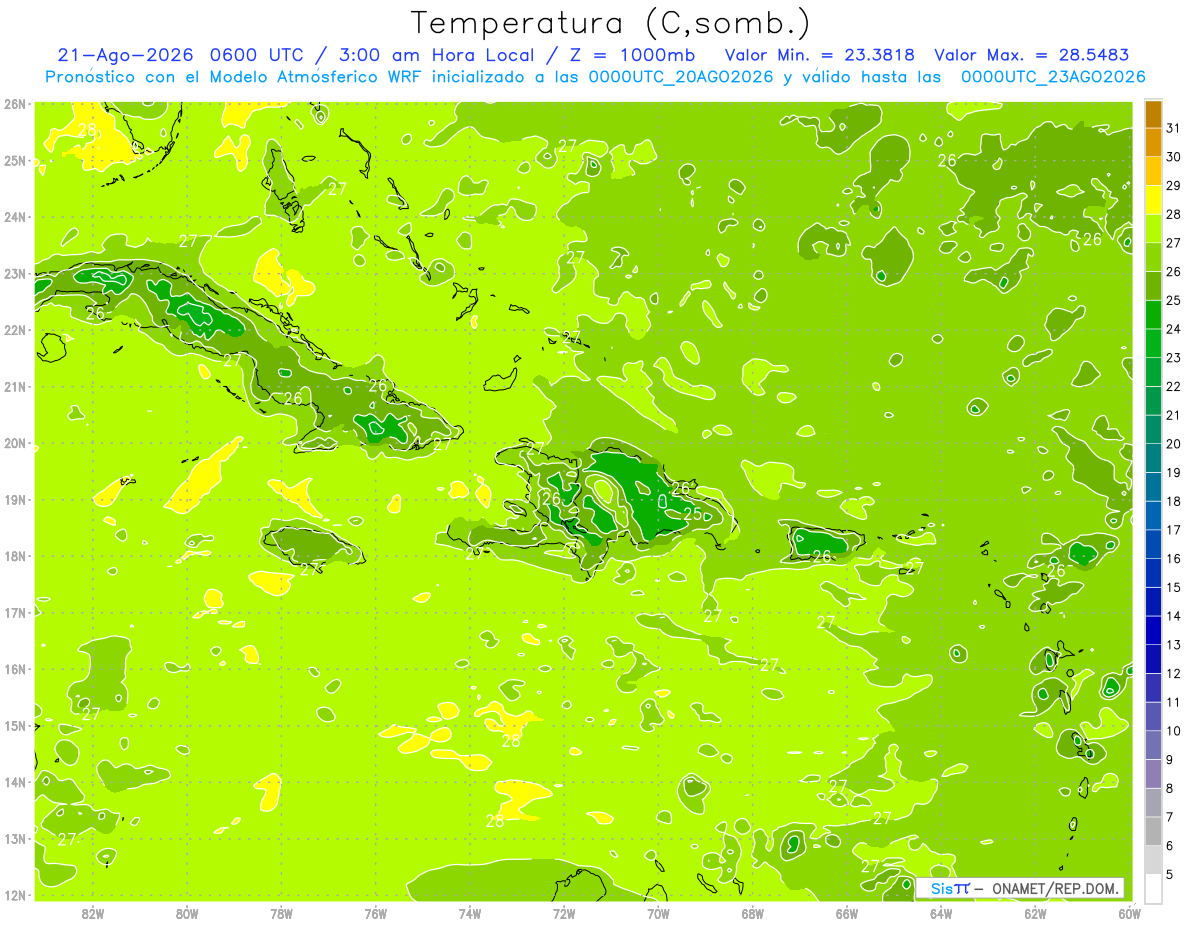Click 'Valor Max. = 28.5483' text

(x=1032, y=55)
